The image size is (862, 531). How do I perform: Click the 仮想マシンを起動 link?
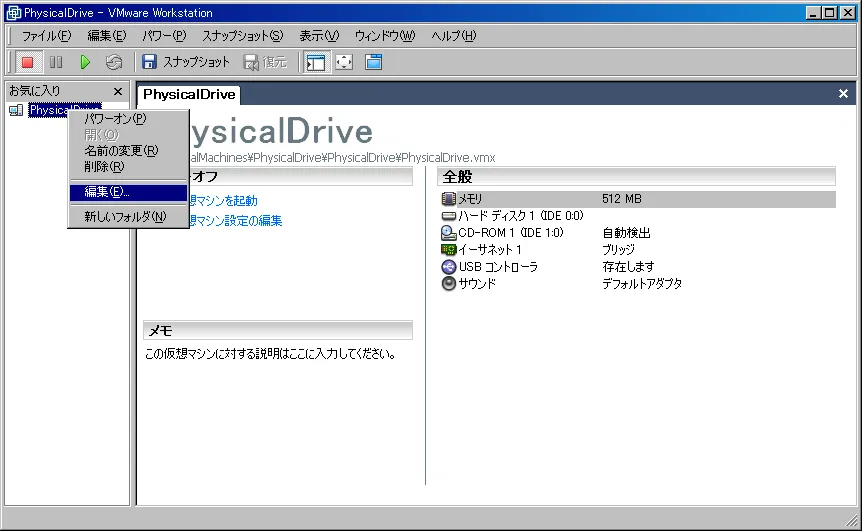tap(222, 201)
